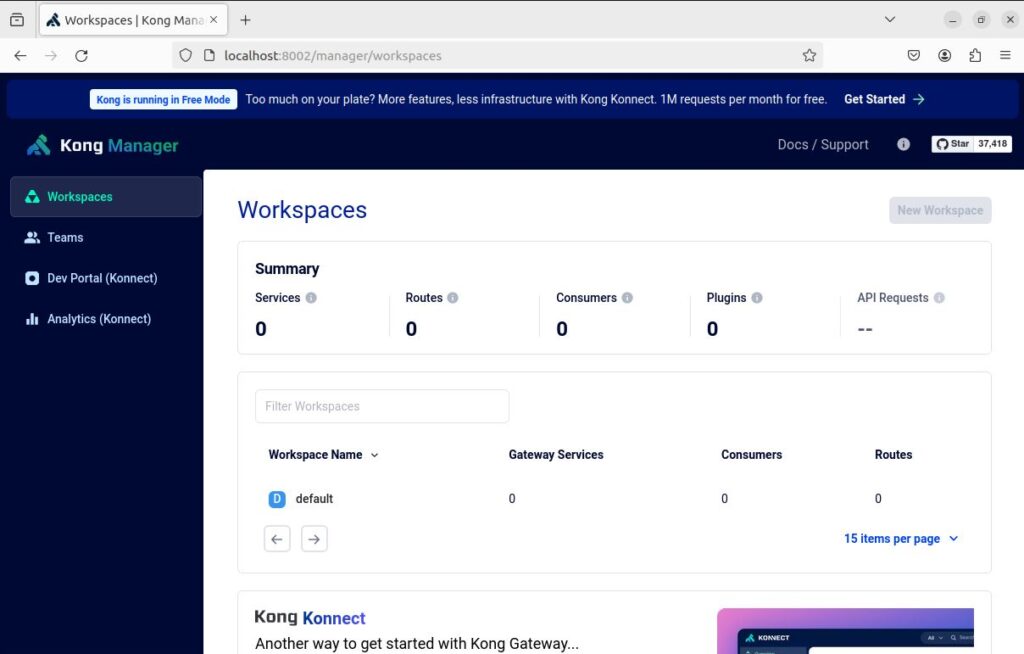This screenshot has height=654, width=1024.
Task: Bookmark this page with star icon
Action: (x=809, y=56)
